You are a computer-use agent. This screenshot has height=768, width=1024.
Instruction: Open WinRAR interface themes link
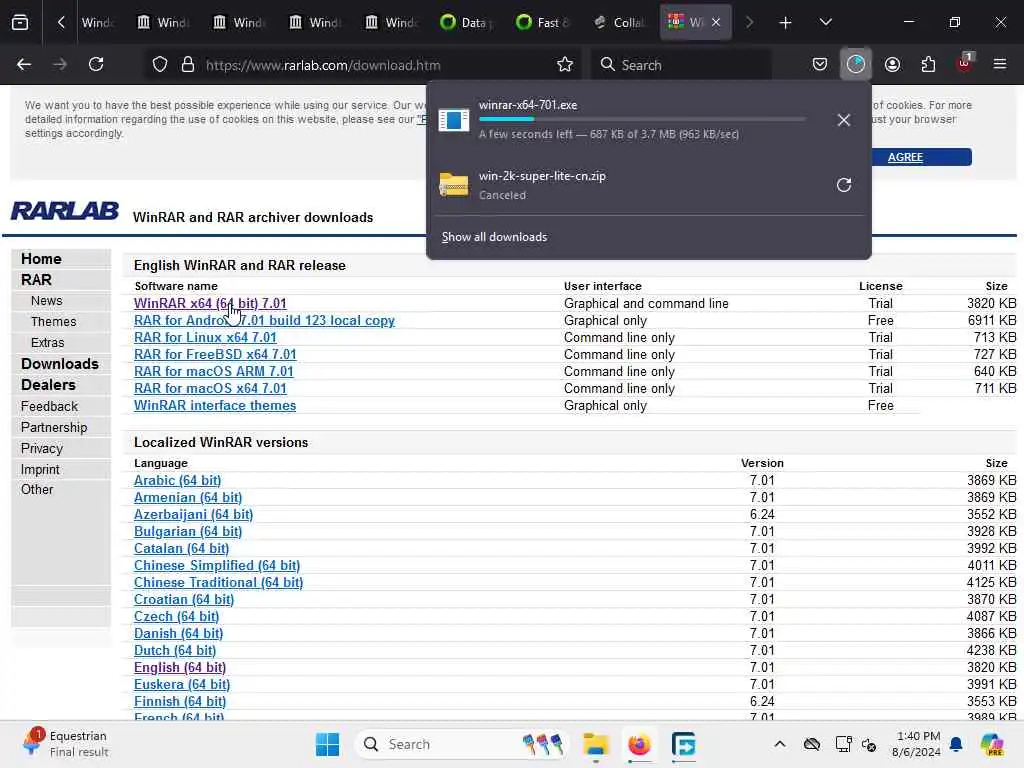click(215, 405)
